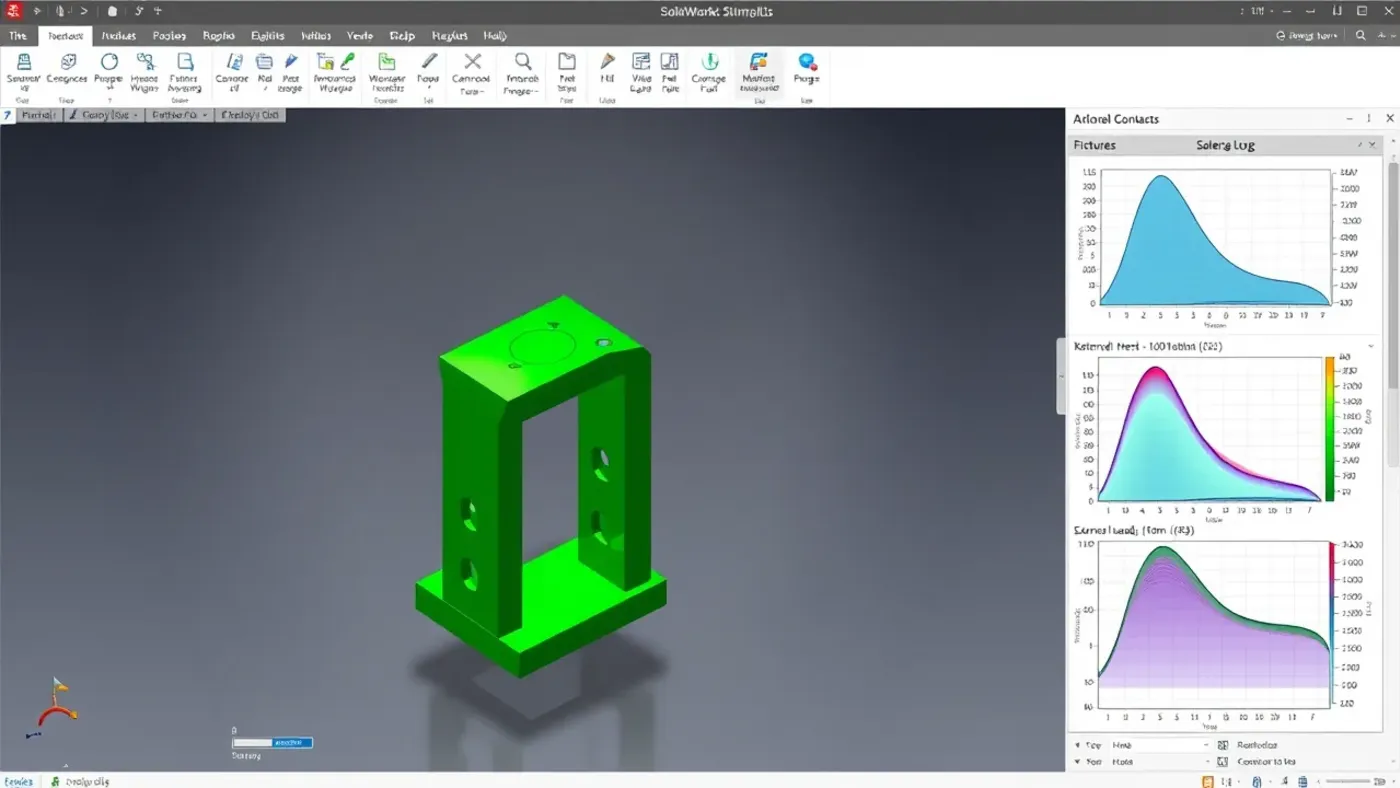Viewport: 1400px width, 788px height.
Task: Select the Fictures tab in the side panel
Action: (x=1095, y=145)
